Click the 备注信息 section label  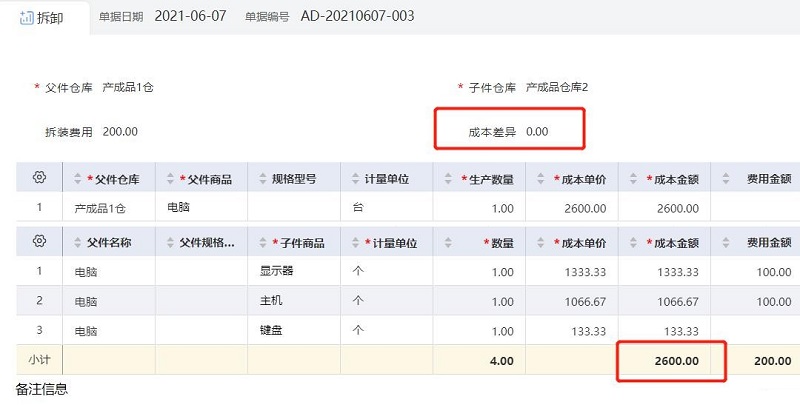tap(41, 389)
